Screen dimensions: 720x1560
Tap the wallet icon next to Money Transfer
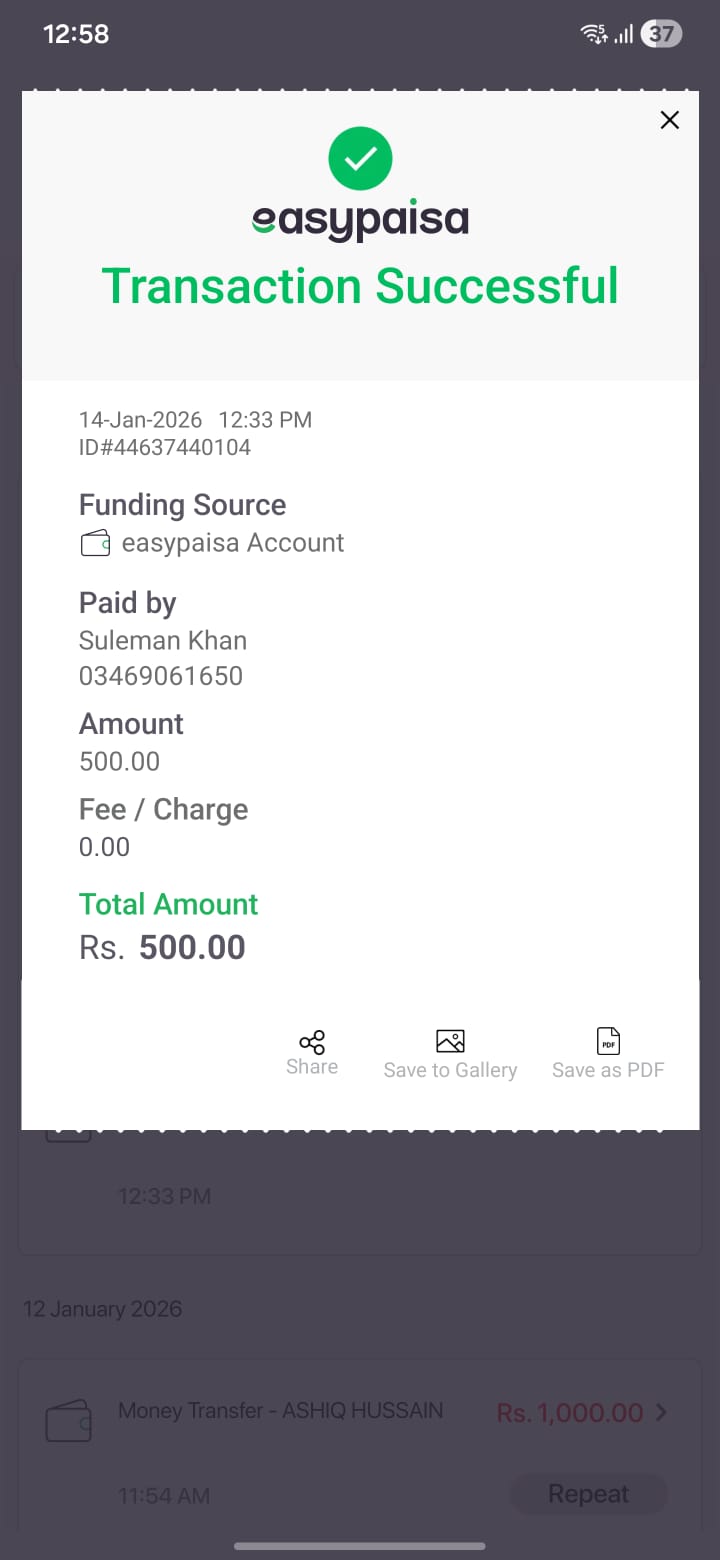click(x=68, y=1420)
